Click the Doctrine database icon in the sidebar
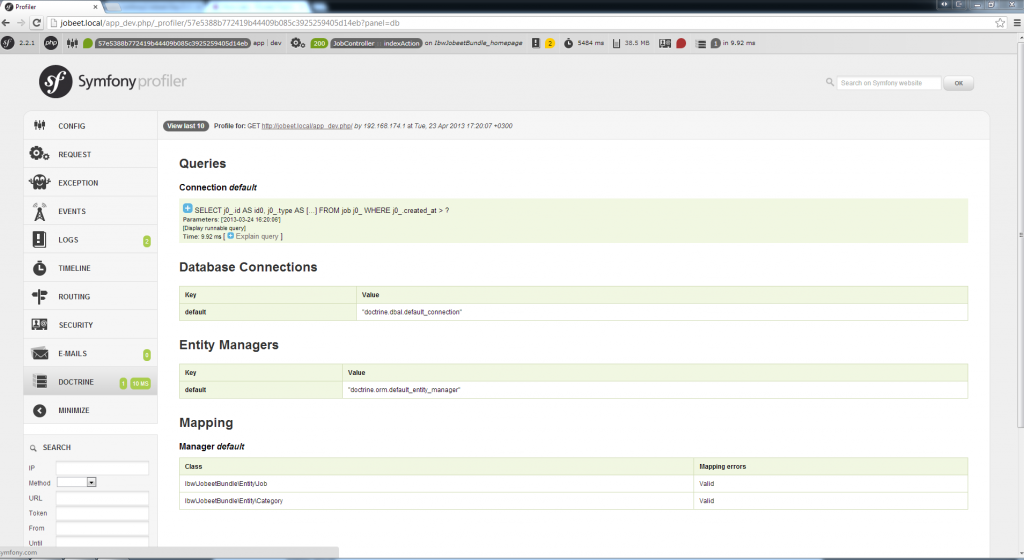The width and height of the screenshot is (1024, 560). click(40, 381)
